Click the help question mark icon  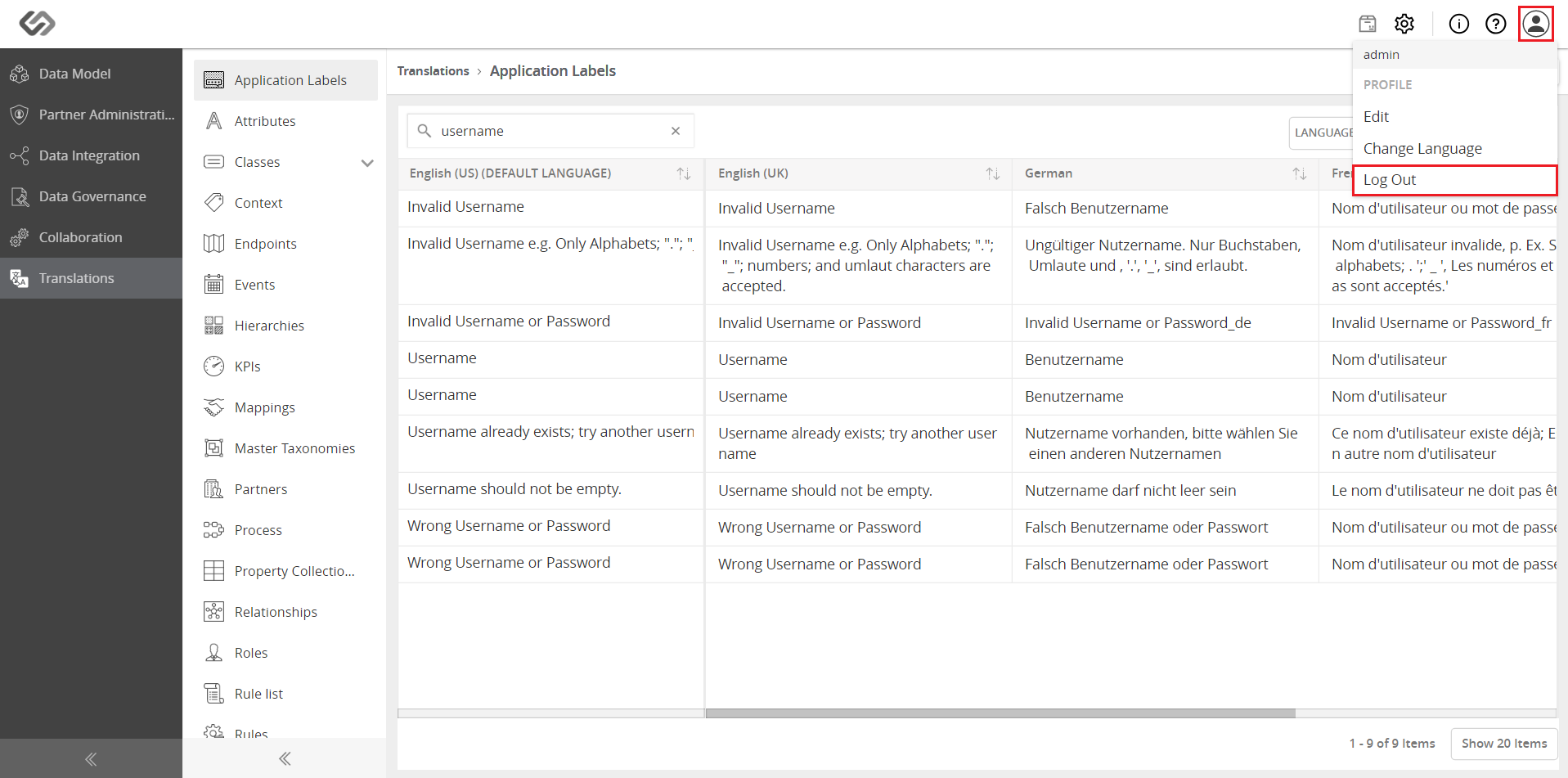tap(1496, 24)
